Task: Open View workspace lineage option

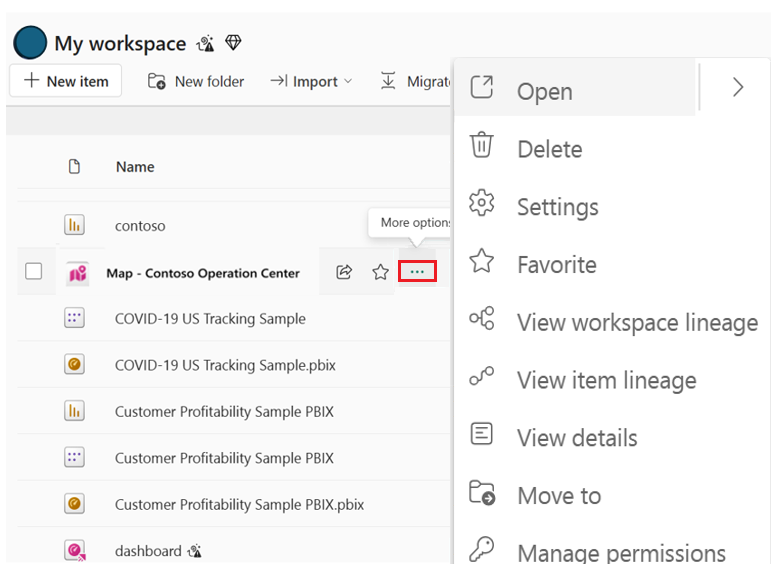Action: click(x=637, y=323)
